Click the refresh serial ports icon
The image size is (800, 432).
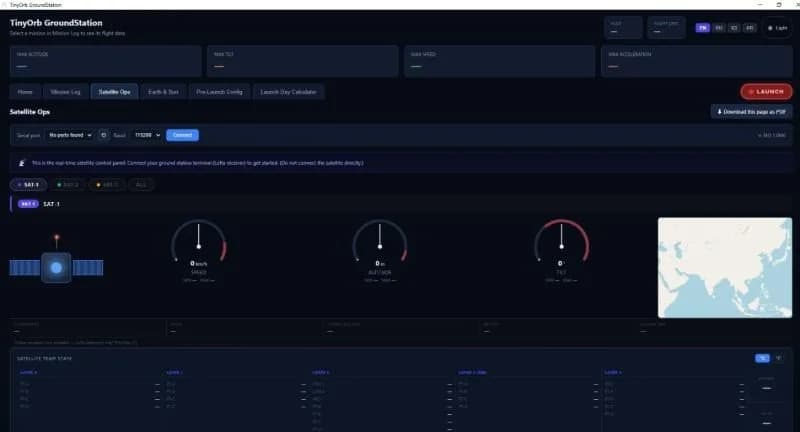(104, 135)
